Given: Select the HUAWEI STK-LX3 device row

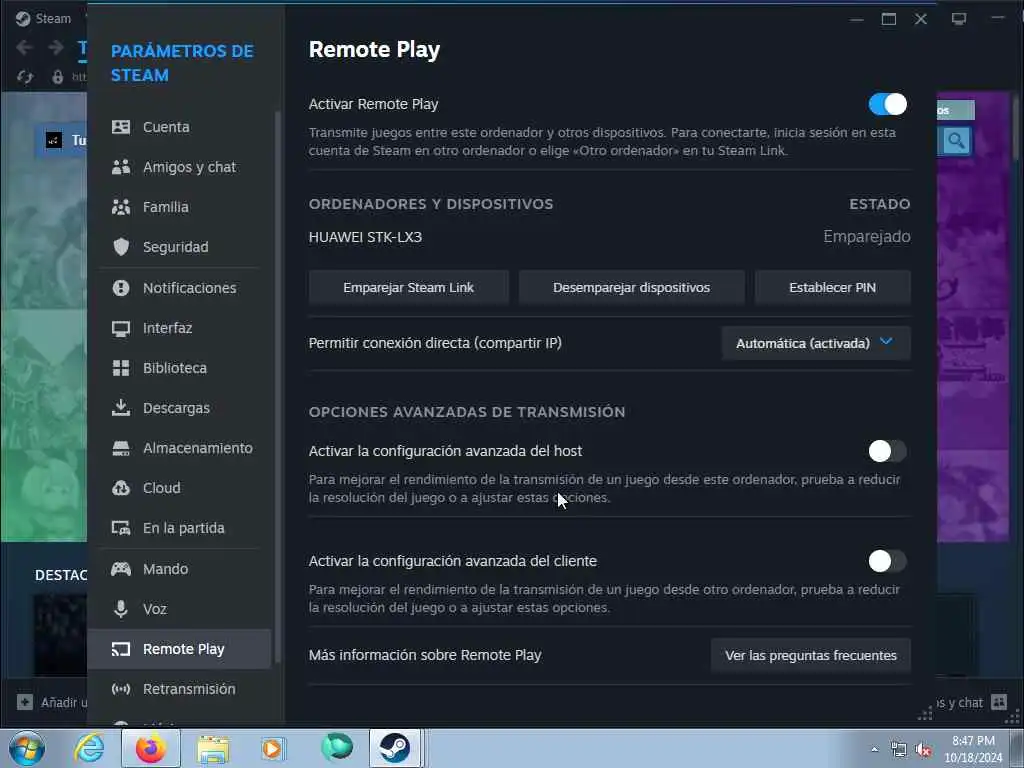Looking at the screenshot, I should tap(609, 236).
